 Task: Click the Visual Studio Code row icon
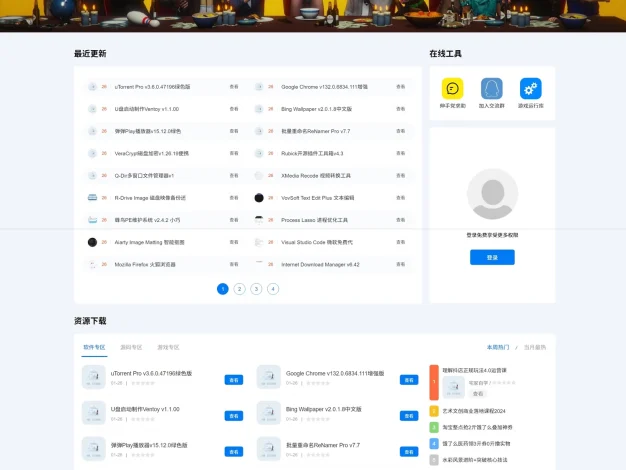(x=259, y=242)
